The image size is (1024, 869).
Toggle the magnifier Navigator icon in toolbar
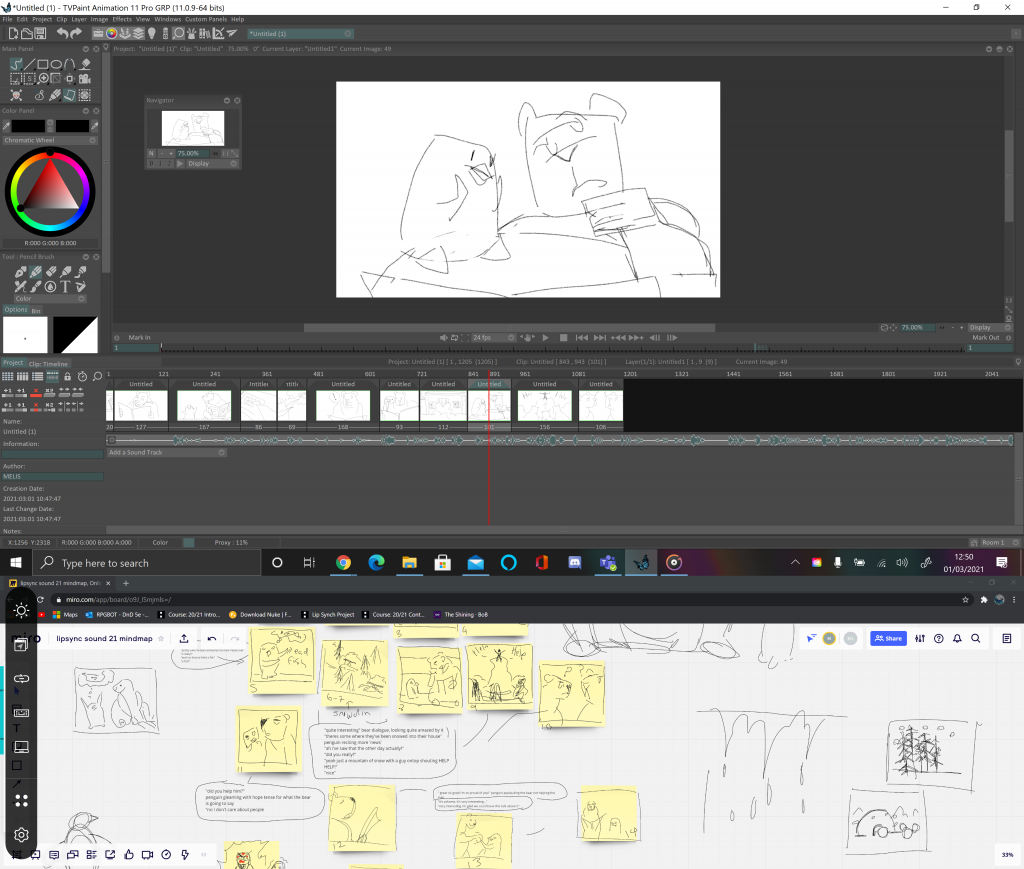click(178, 33)
